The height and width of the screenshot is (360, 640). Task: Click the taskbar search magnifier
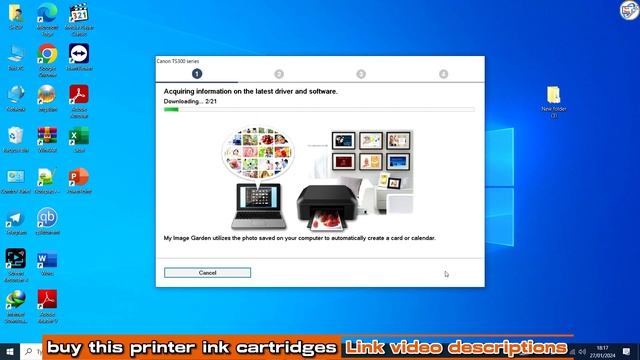pyautogui.click(x=29, y=351)
